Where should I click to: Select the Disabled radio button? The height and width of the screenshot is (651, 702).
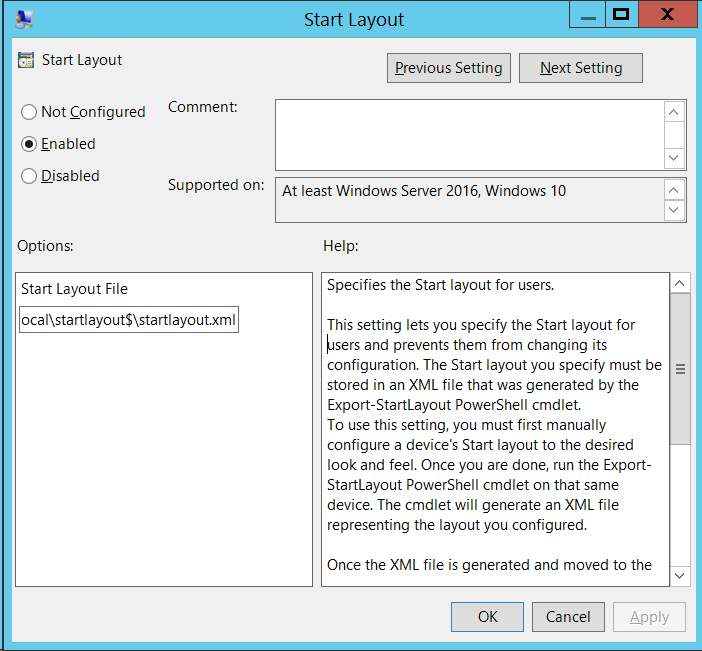(x=29, y=176)
